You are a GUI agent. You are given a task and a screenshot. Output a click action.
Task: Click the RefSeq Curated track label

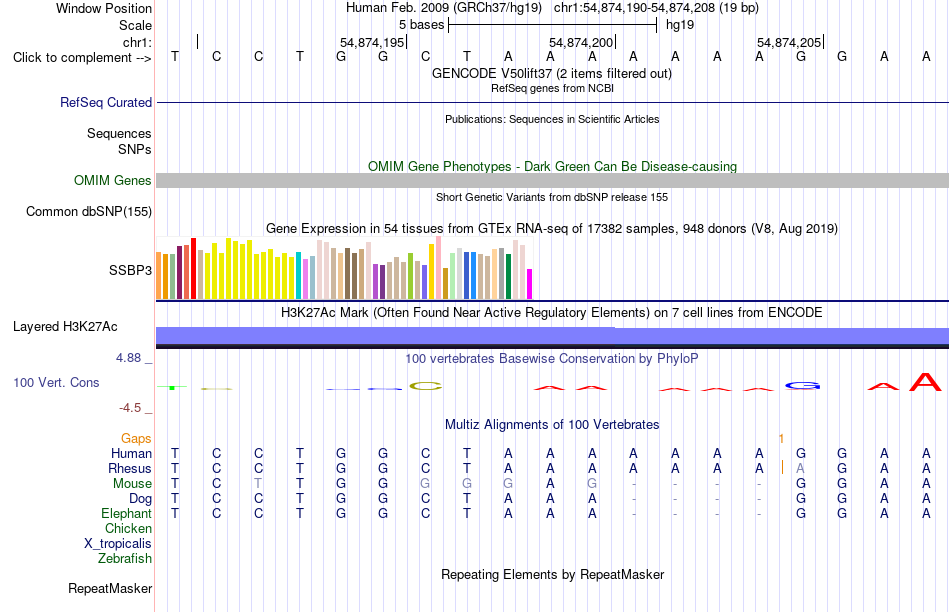[x=106, y=102]
